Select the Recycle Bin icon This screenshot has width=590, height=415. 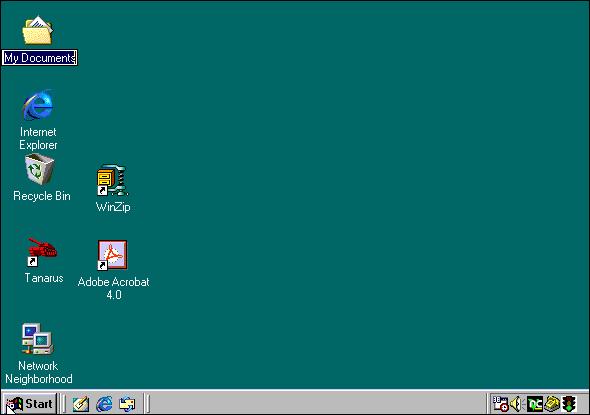click(40, 170)
